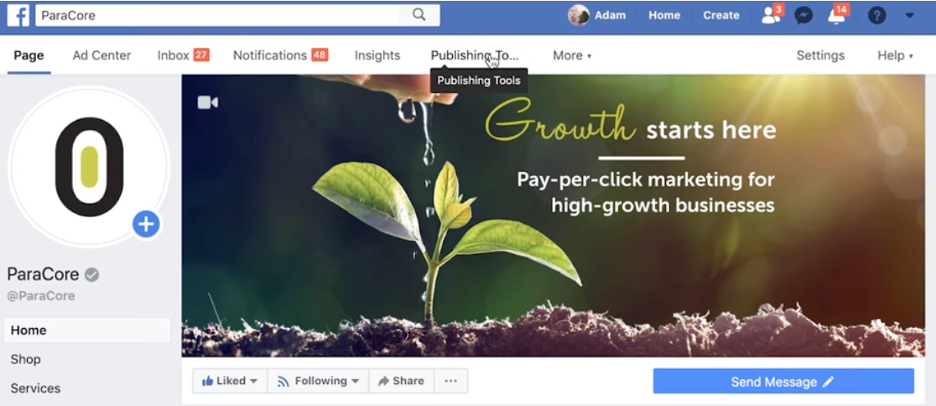
Task: Click the Facebook logo icon
Action: tap(18, 16)
